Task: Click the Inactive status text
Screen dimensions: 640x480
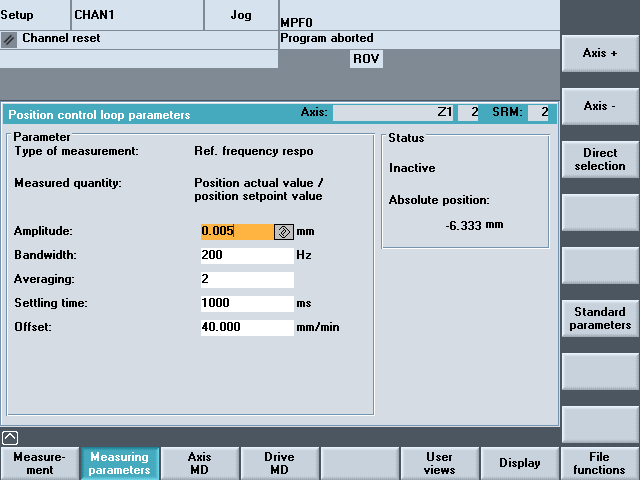Action: (412, 168)
